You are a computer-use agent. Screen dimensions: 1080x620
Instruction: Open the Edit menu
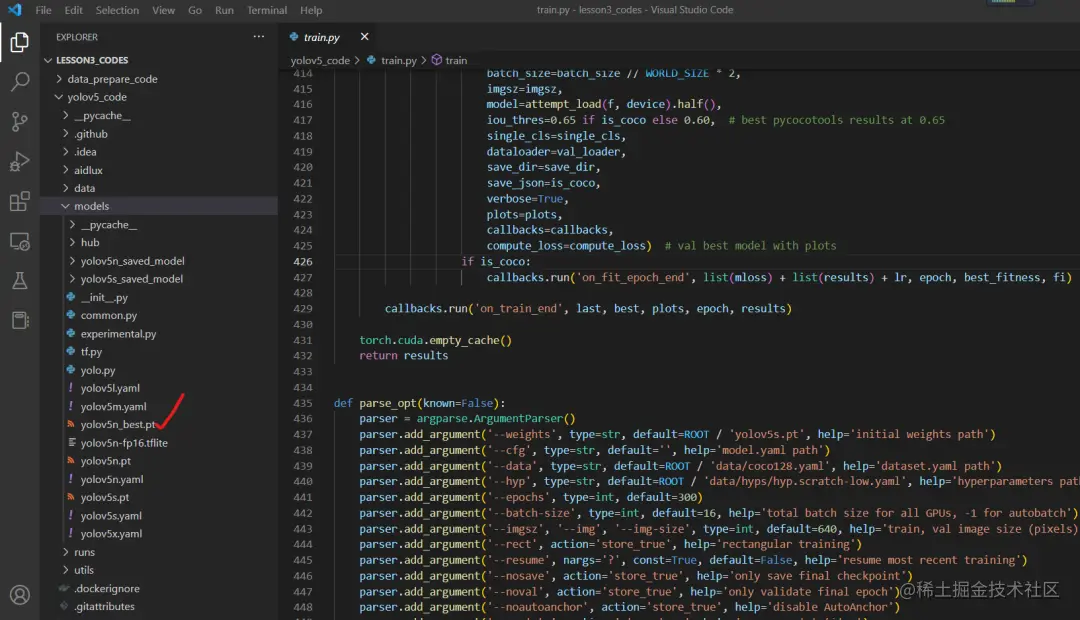(x=73, y=10)
